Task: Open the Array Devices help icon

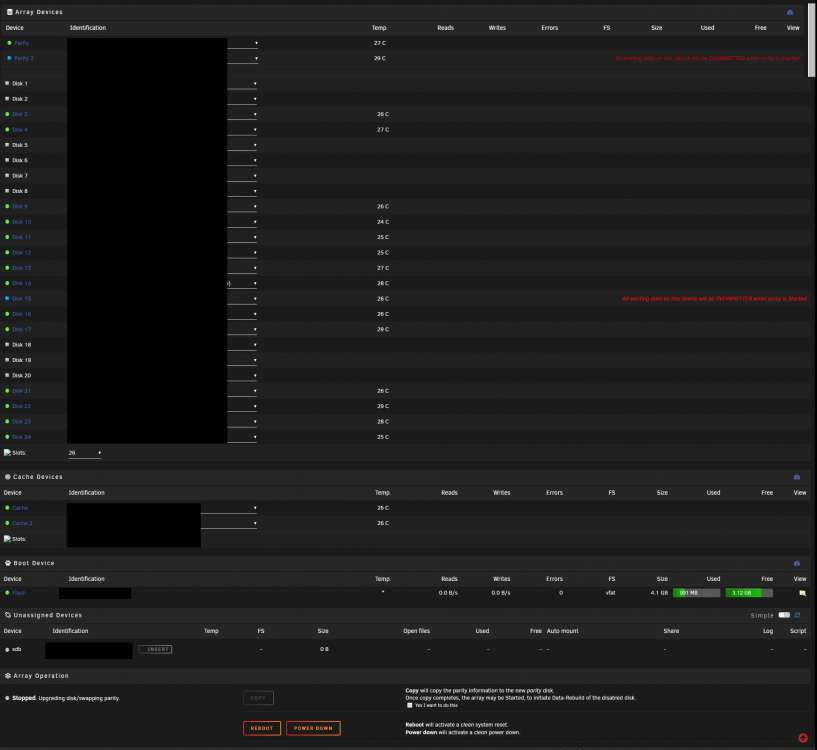Action: point(790,12)
